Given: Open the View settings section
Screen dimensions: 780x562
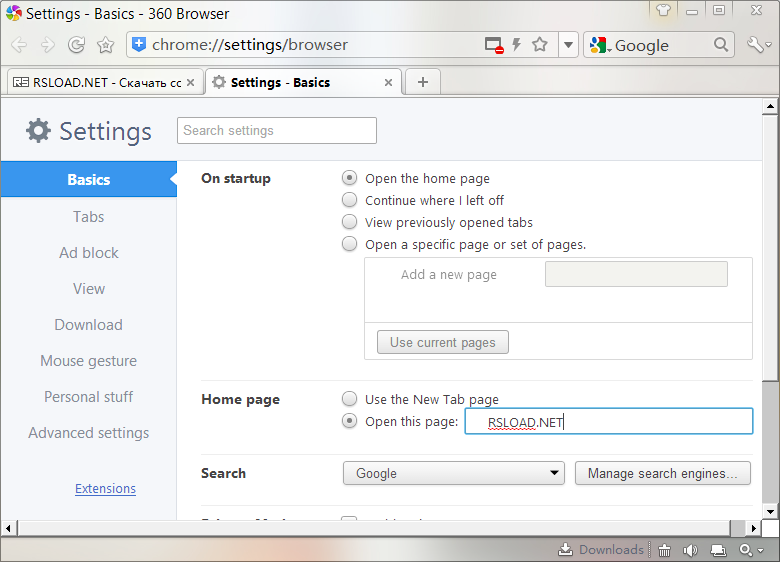Looking at the screenshot, I should tap(89, 289).
